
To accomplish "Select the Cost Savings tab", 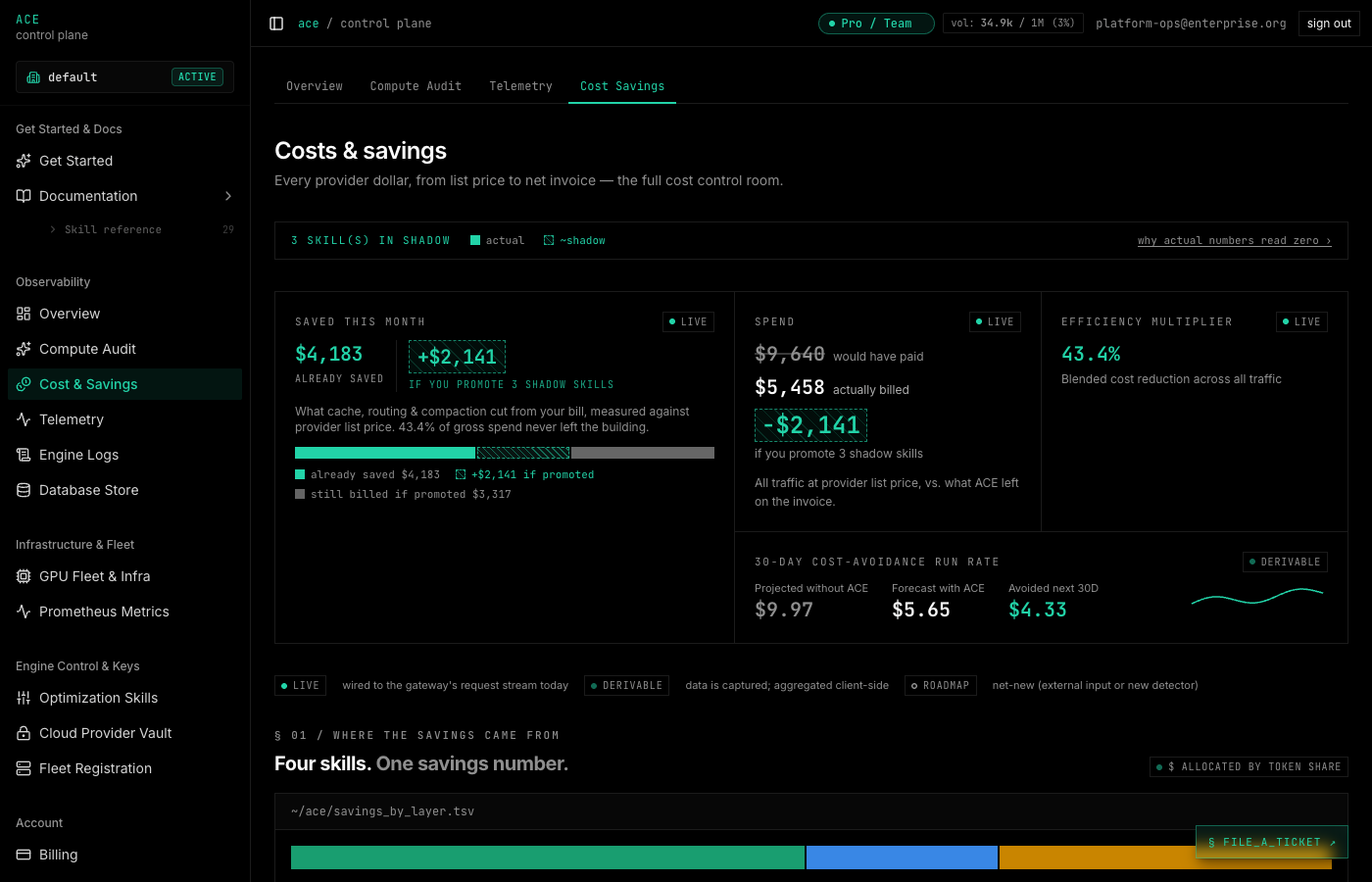I will (x=622, y=86).
